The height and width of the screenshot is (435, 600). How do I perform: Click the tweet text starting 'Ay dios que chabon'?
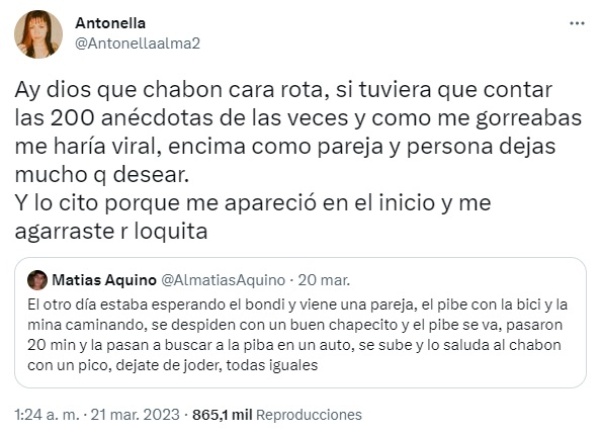pyautogui.click(x=270, y=89)
